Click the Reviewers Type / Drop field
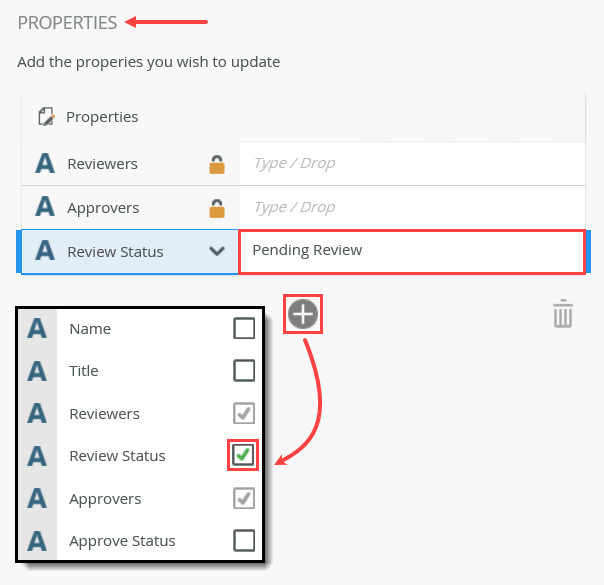Viewport: 604px width, 585px height. [411, 163]
